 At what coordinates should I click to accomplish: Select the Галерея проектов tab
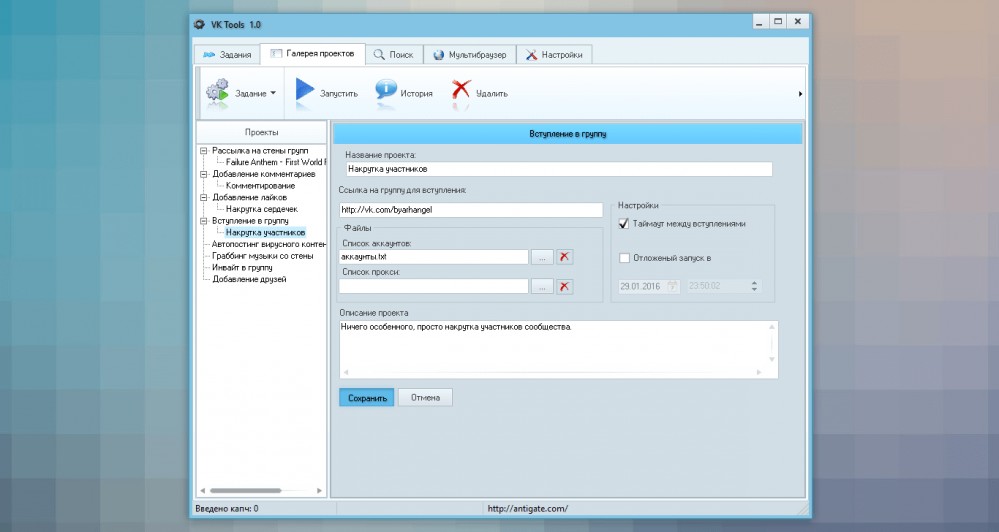(312, 54)
